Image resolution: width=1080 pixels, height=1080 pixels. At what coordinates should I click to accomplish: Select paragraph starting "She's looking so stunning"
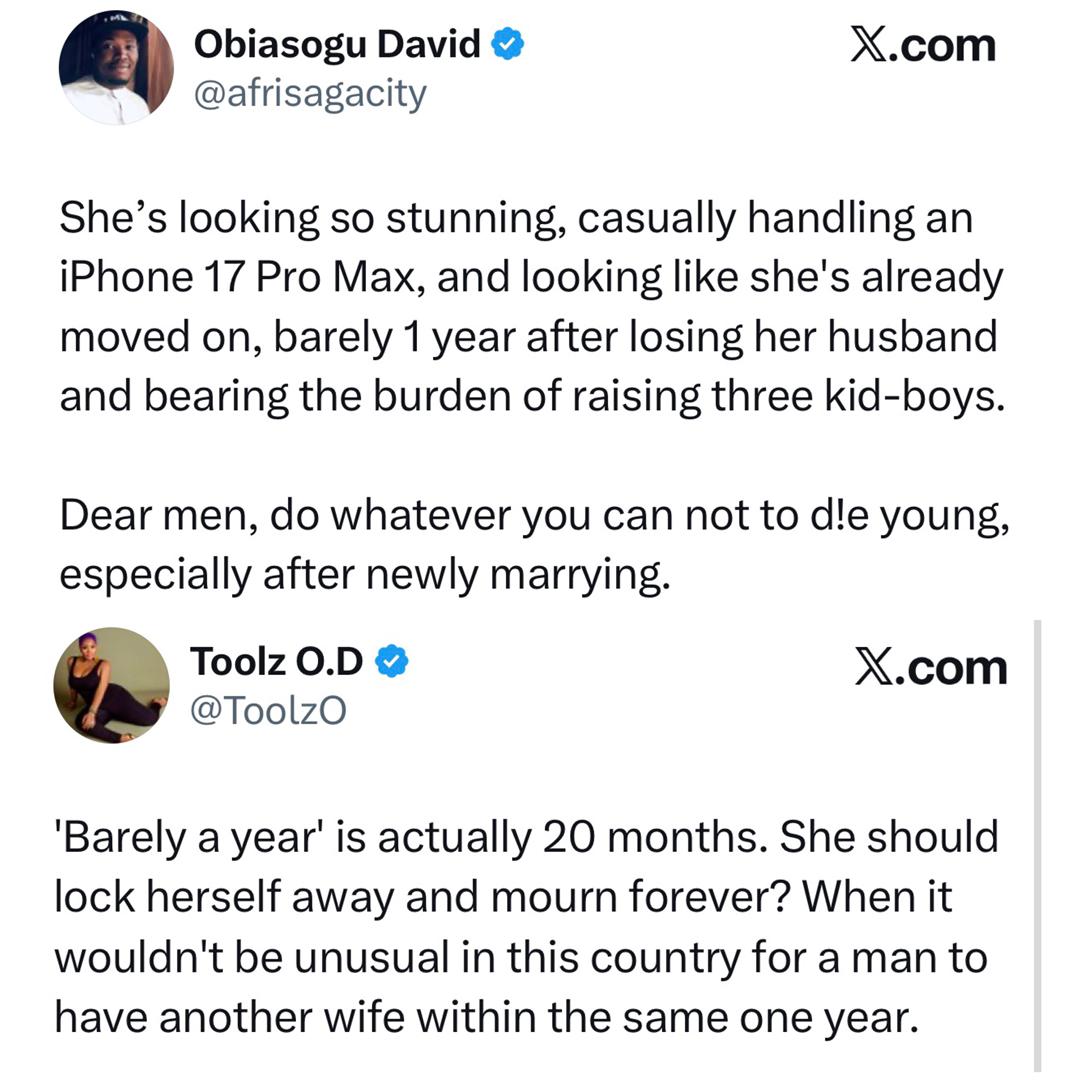pos(530,305)
